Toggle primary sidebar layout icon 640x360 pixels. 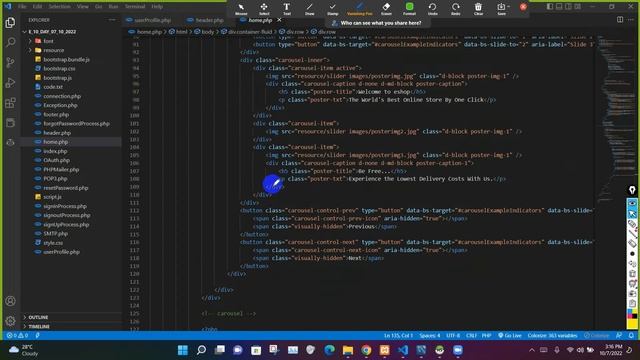pyautogui.click(x=550, y=7)
